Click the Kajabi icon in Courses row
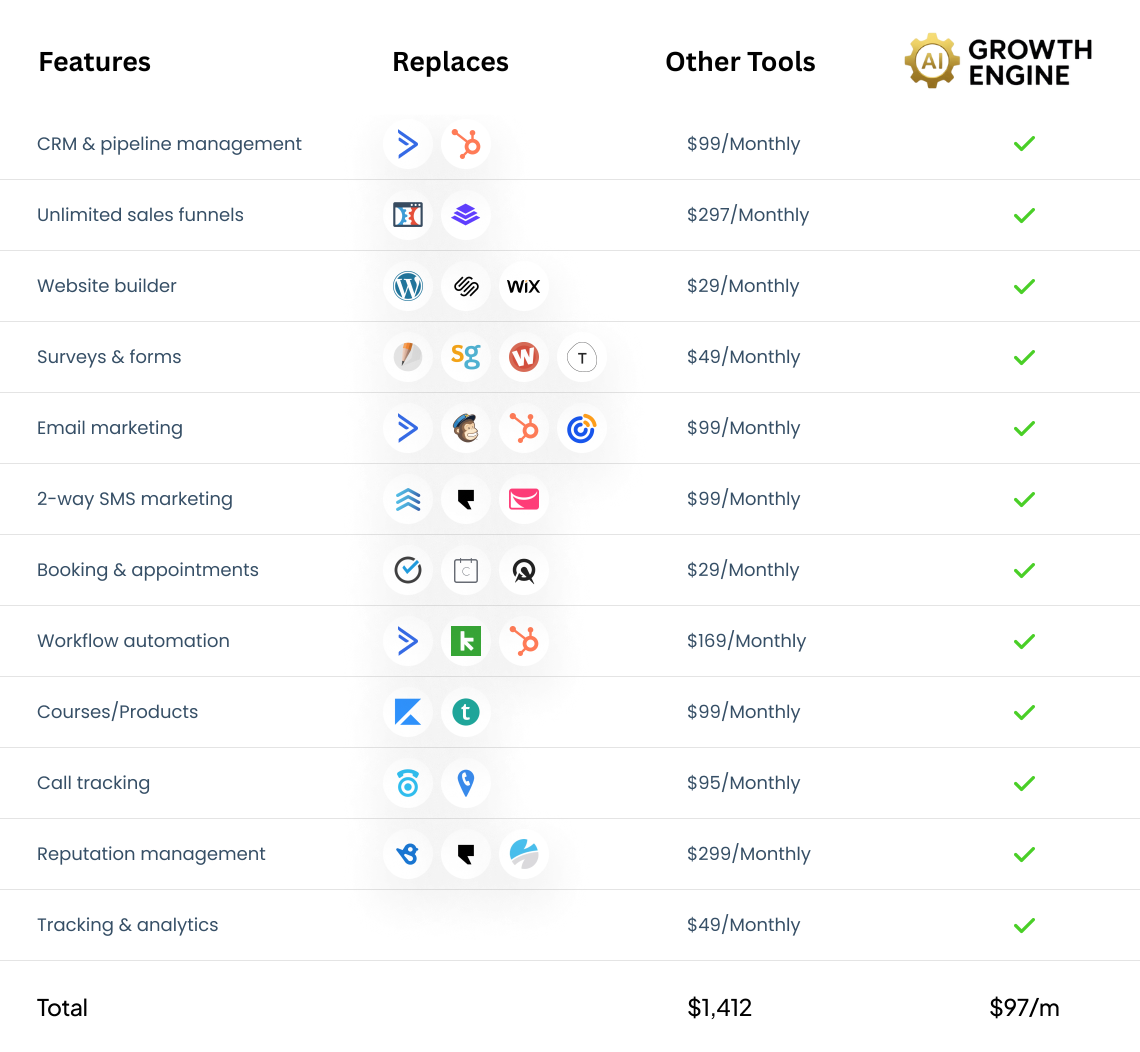 [408, 712]
